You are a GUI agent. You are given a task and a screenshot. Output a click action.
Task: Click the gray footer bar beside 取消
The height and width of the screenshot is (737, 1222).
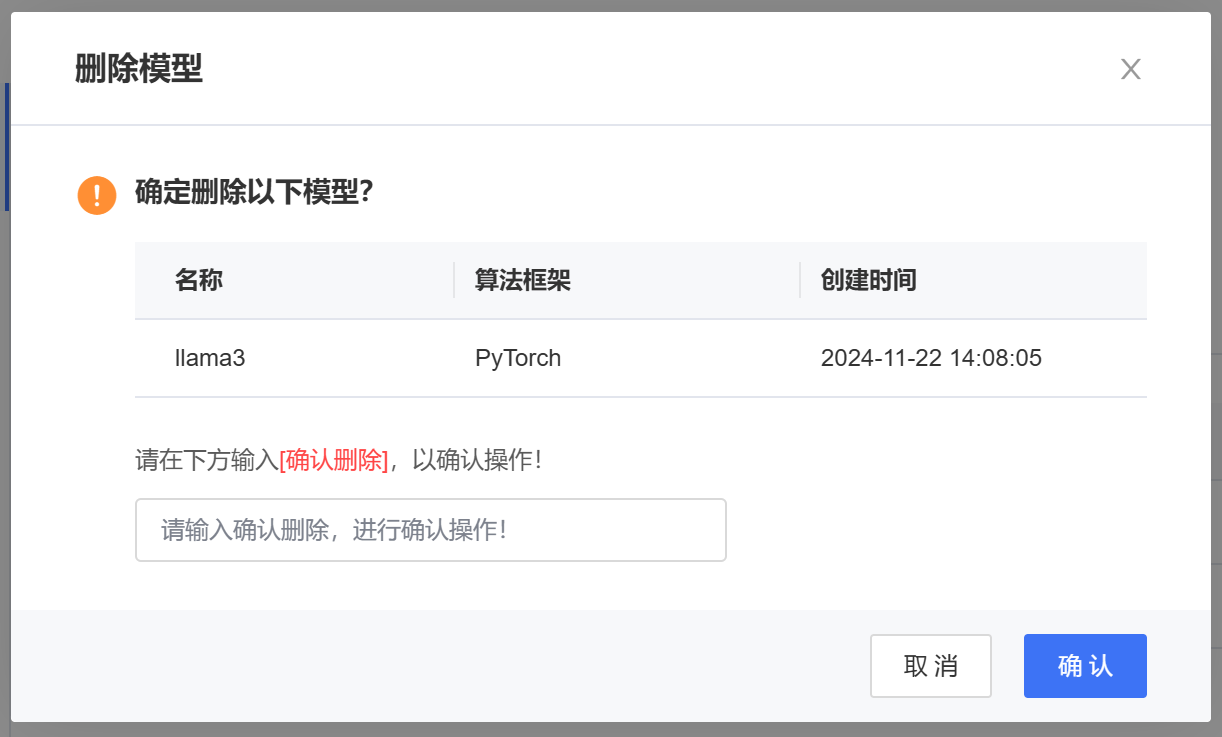click(440, 666)
